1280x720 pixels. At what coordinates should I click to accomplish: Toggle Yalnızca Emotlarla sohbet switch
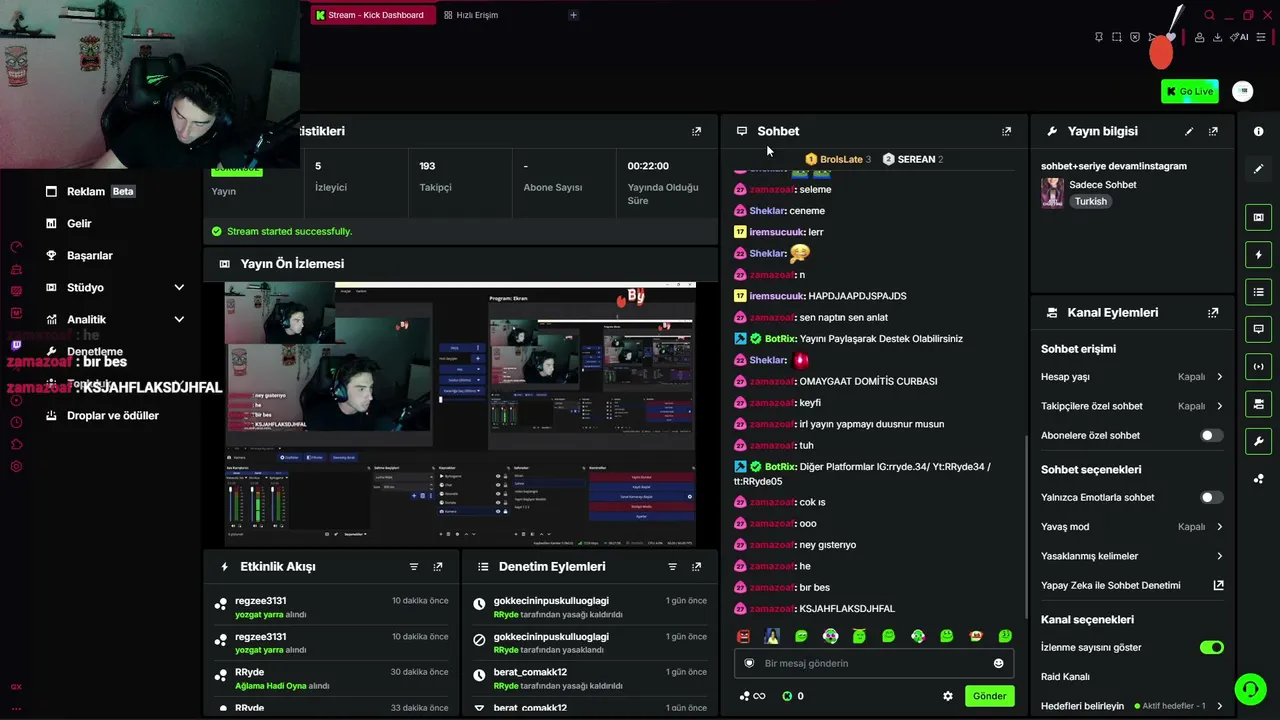[x=1211, y=497]
